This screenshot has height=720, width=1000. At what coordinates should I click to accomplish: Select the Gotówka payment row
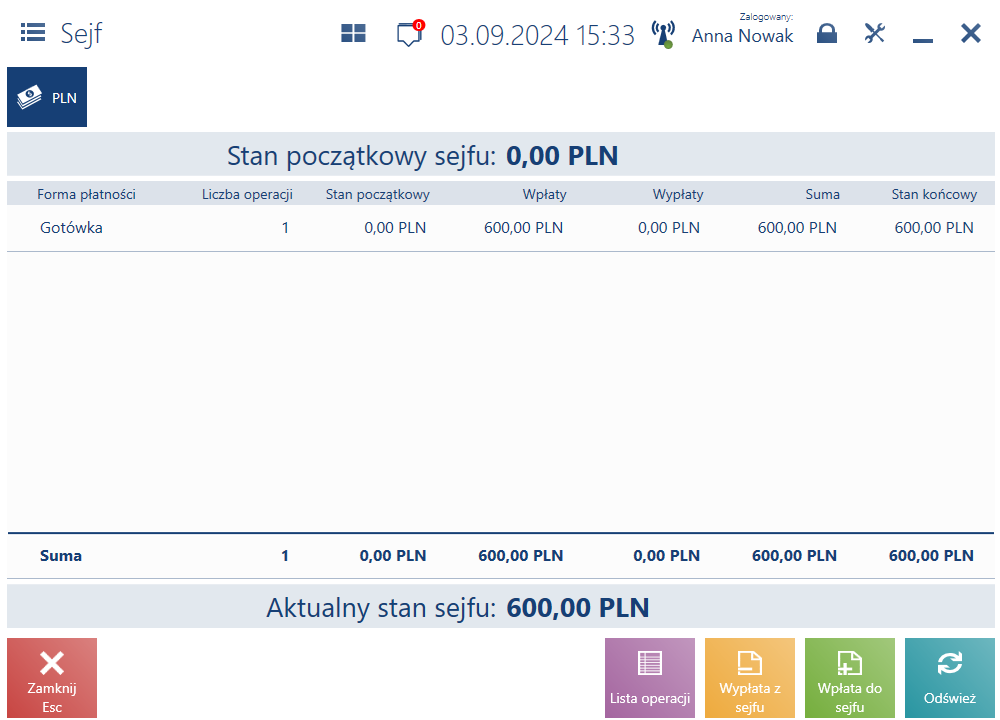tap(501, 228)
